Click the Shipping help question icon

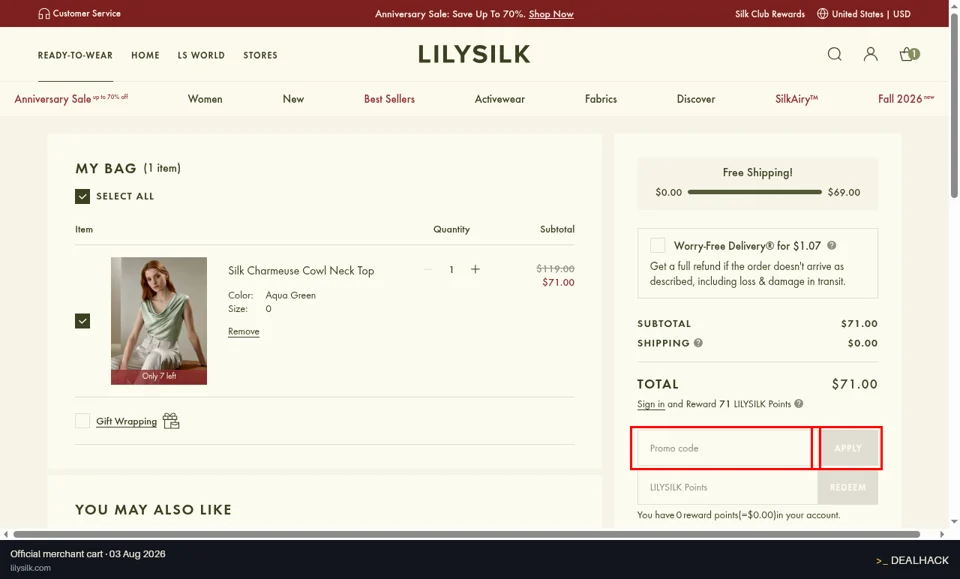(x=698, y=343)
